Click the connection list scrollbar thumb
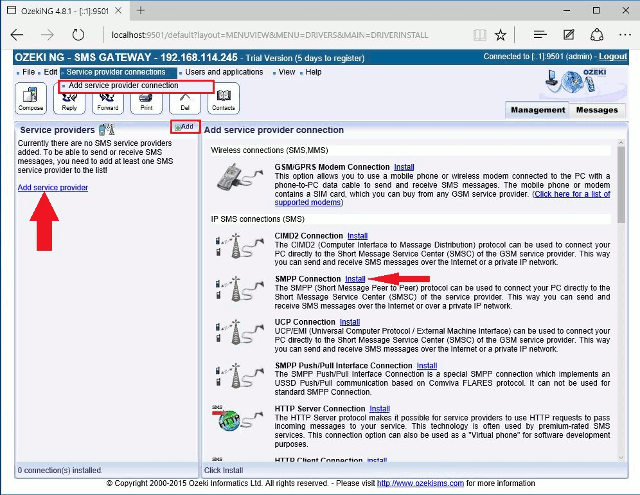This screenshot has width=640, height=495. [621, 184]
